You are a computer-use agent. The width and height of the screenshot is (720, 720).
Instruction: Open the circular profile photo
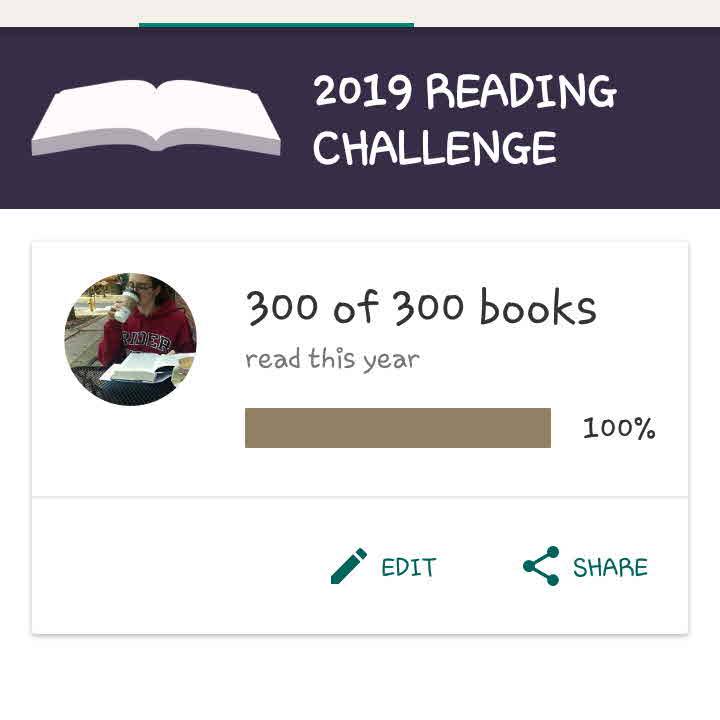(x=130, y=339)
